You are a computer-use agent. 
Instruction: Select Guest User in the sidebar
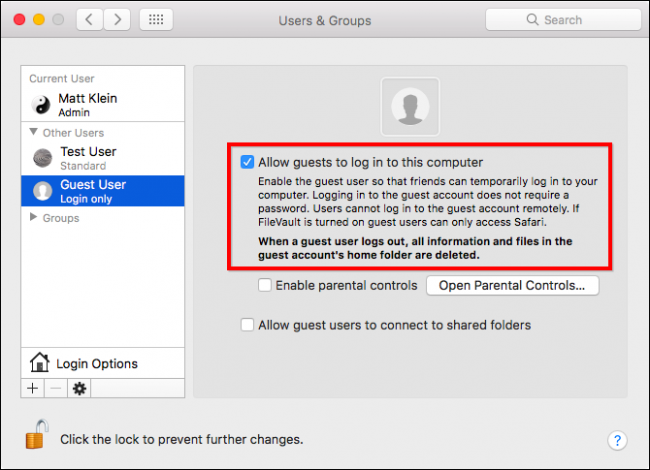click(x=103, y=191)
